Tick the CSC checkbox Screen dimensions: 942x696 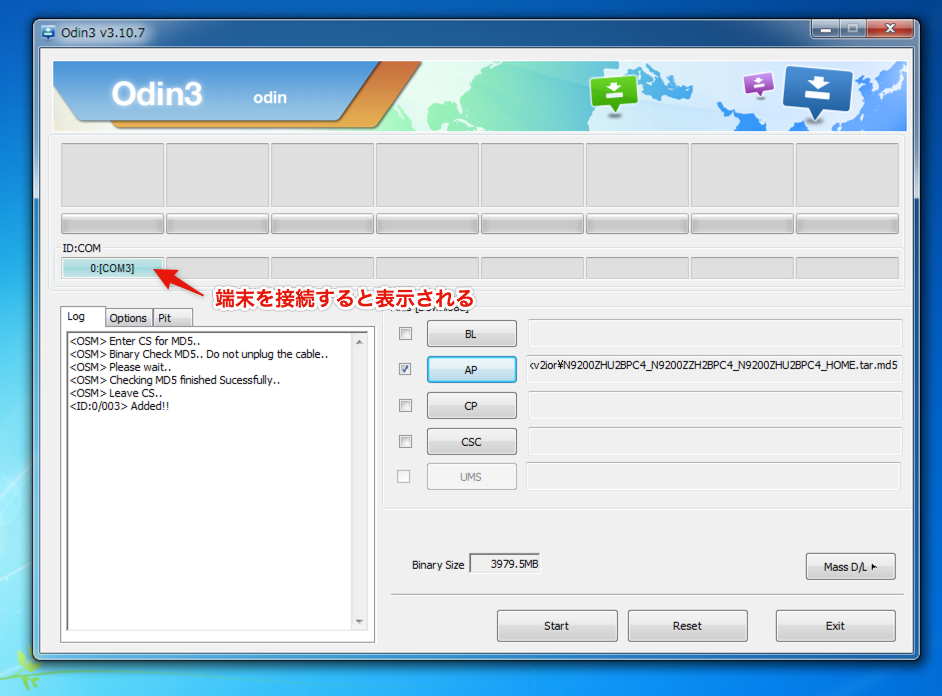(406, 442)
